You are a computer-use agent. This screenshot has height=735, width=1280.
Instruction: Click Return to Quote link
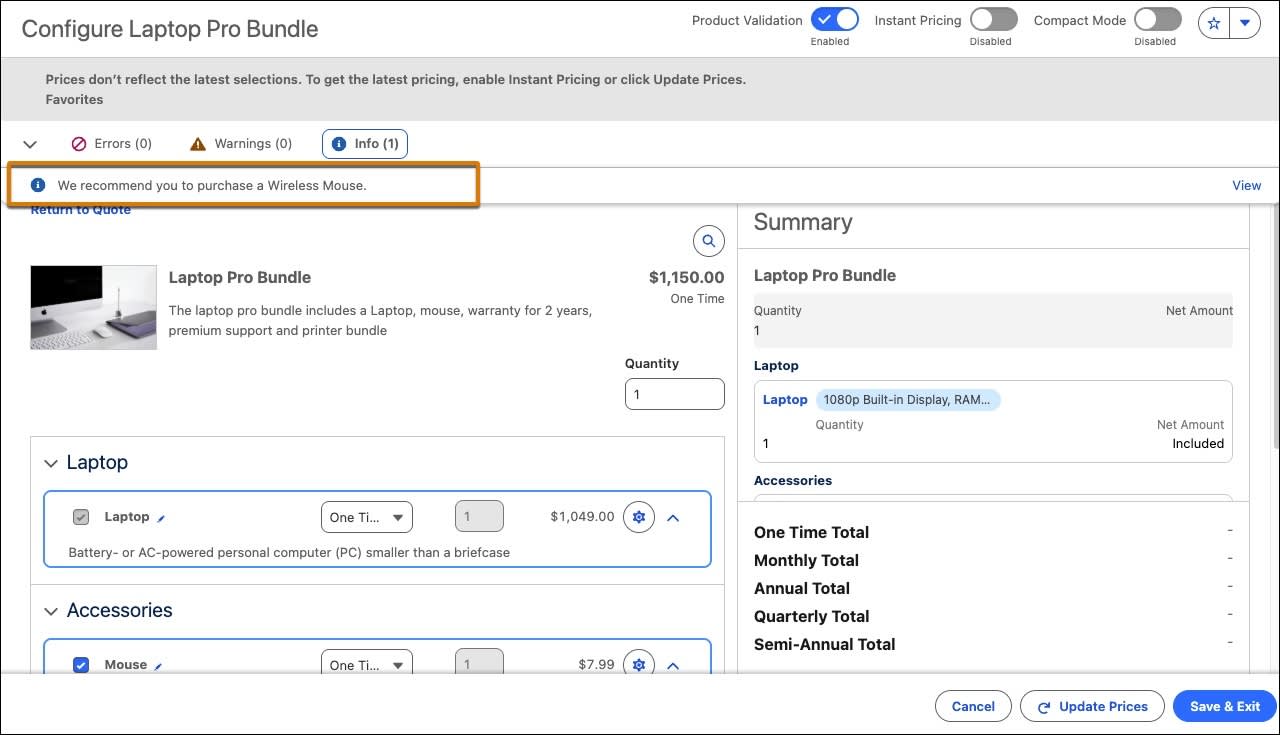point(80,210)
